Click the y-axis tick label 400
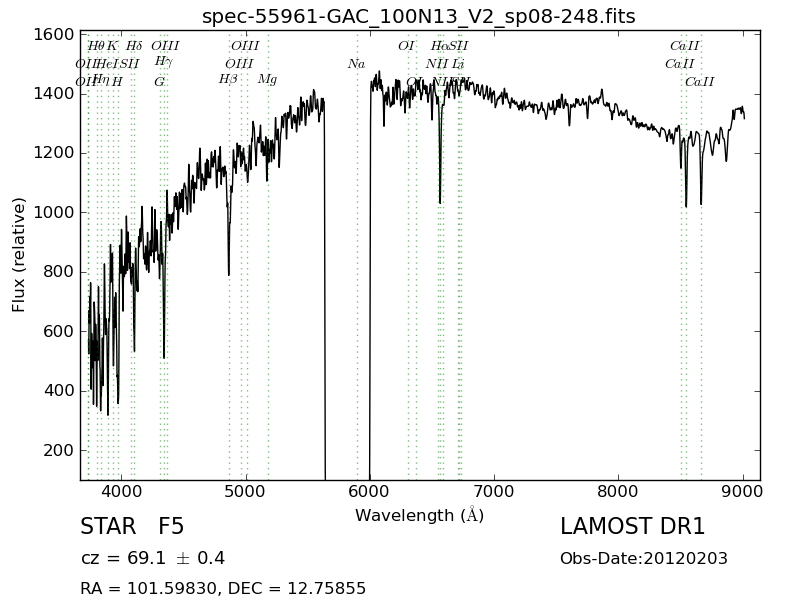Image resolution: width=800 pixels, height=600 pixels. 59,391
